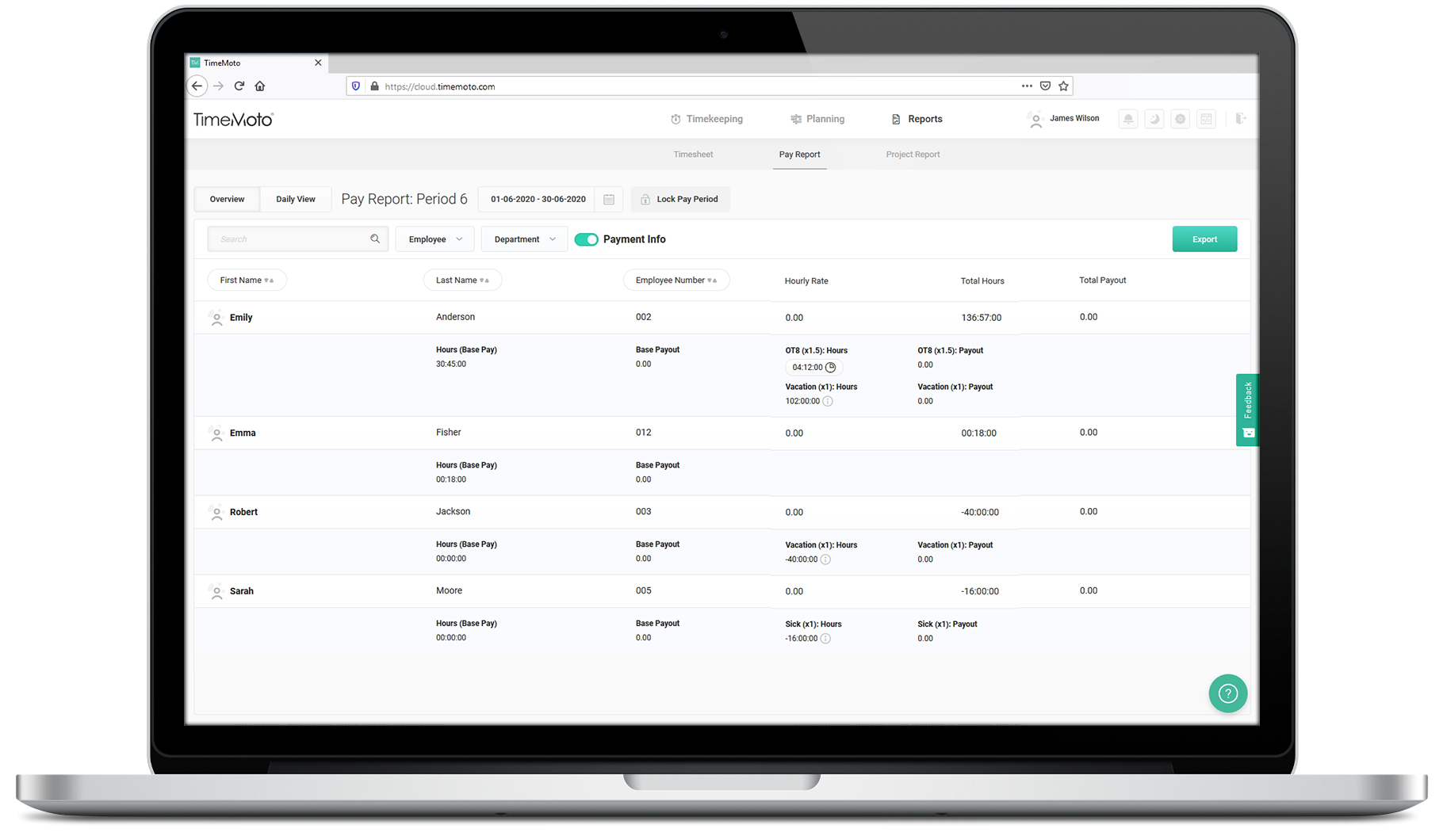Show info for Sarah's -16:00:00 sick hours
The width and height of the screenshot is (1443, 840).
point(825,639)
